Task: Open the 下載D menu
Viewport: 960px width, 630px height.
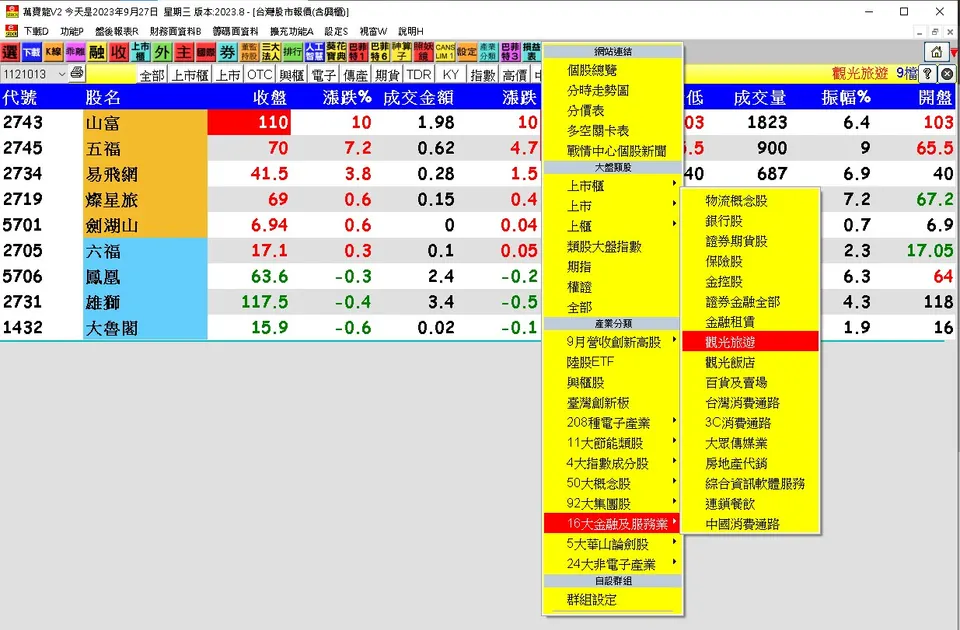Action: [36, 31]
